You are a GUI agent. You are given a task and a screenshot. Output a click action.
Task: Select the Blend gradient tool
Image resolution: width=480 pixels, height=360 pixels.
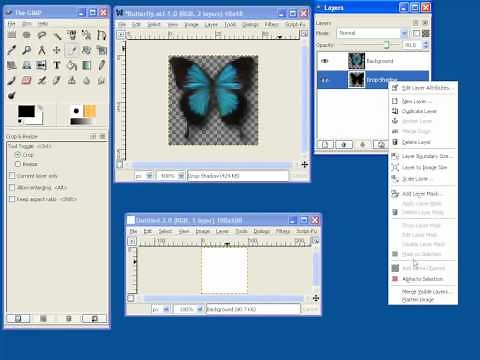coord(87,65)
